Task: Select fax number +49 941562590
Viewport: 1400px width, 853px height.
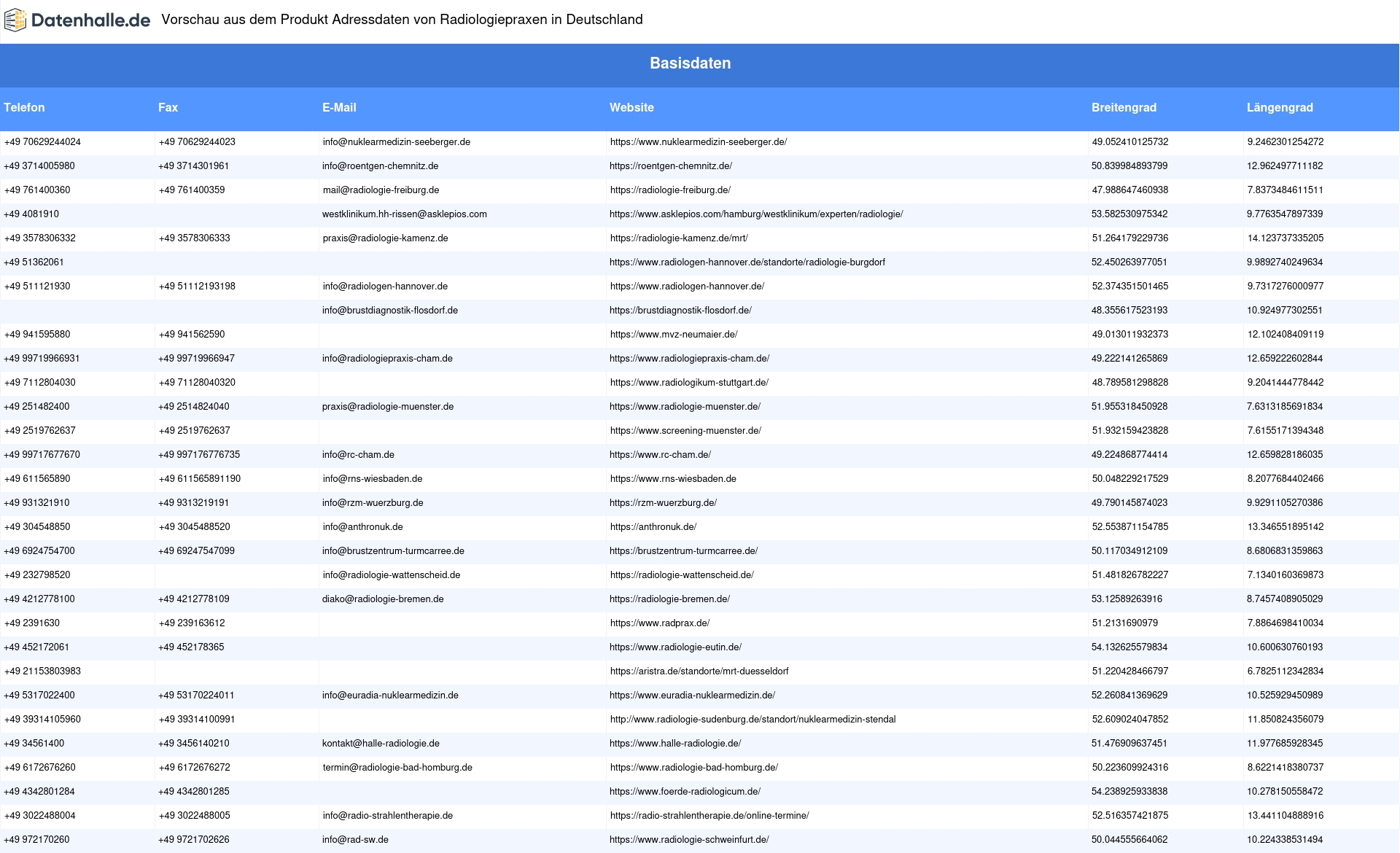Action: 192,335
